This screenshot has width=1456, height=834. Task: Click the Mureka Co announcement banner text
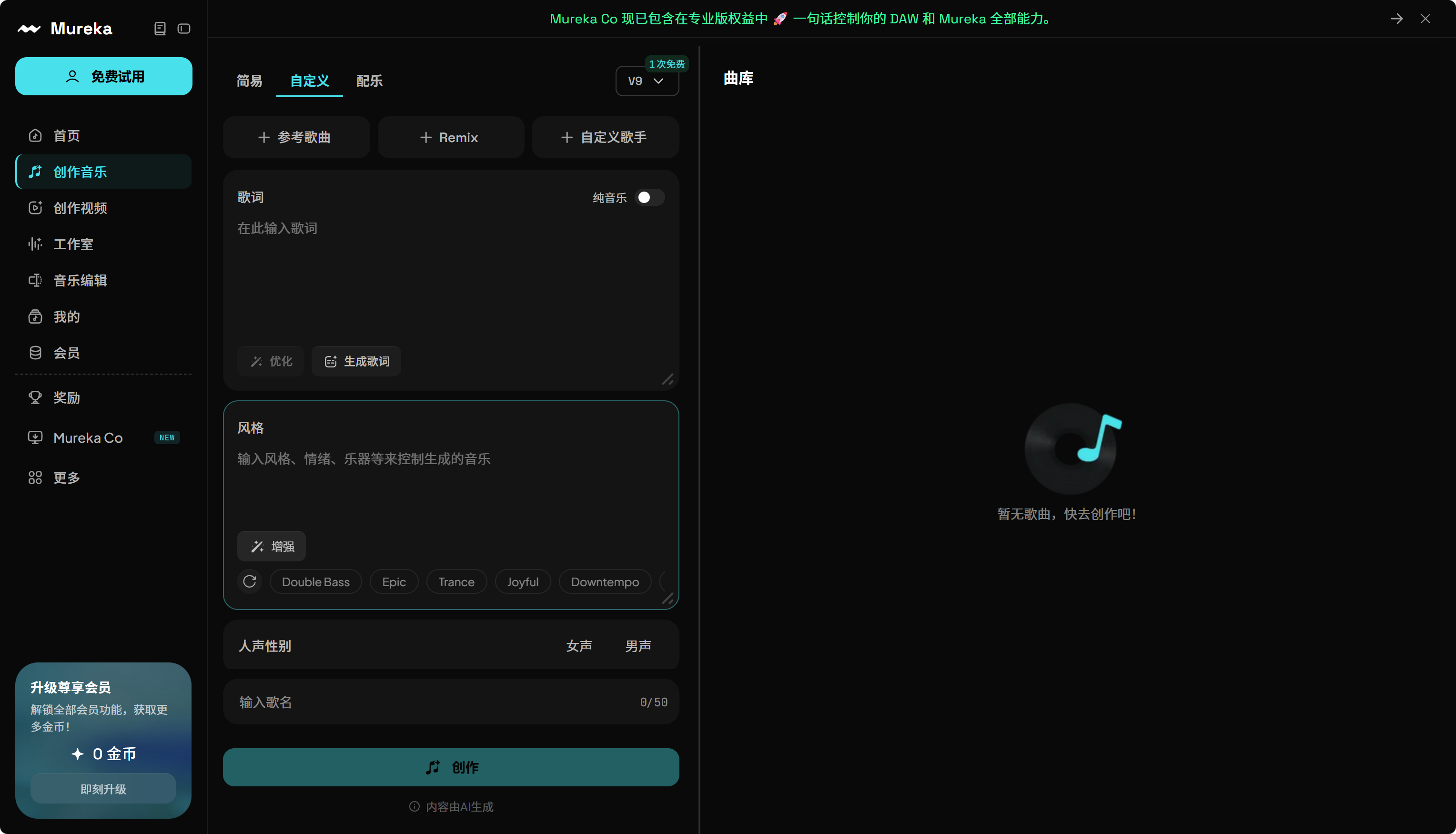(800, 19)
